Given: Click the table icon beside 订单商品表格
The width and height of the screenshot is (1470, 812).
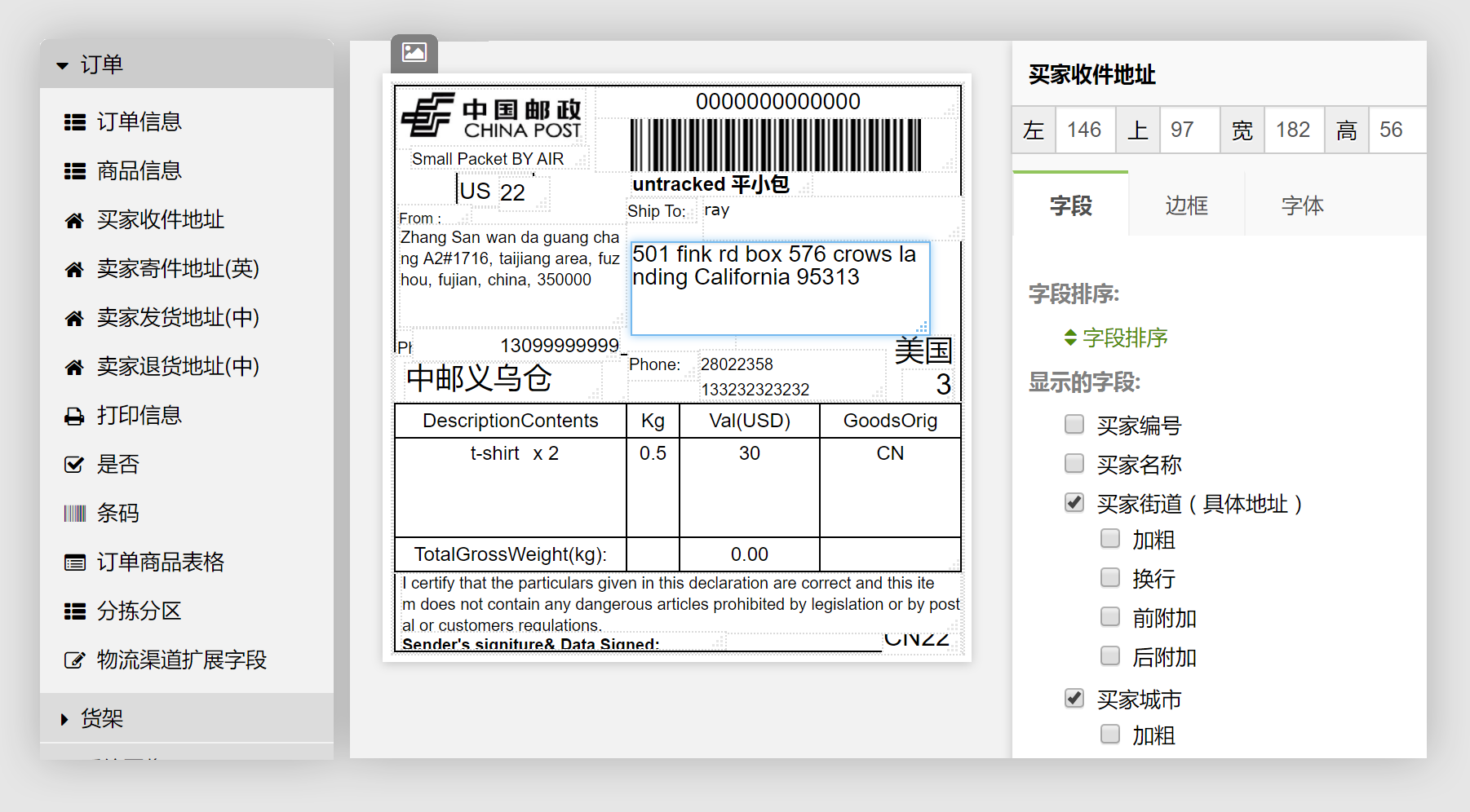Looking at the screenshot, I should tap(75, 563).
